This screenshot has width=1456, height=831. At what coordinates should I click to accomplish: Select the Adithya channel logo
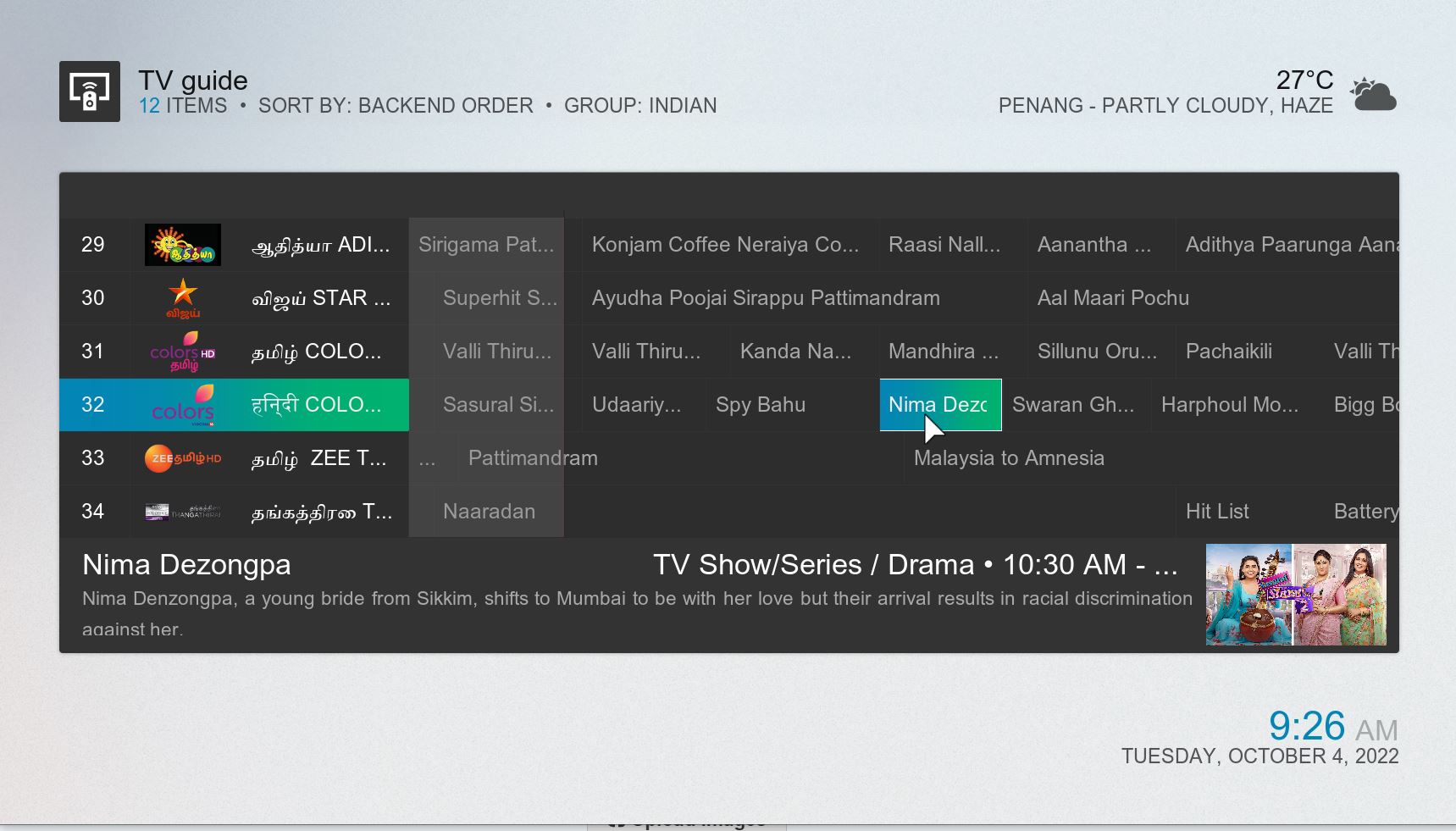[182, 245]
